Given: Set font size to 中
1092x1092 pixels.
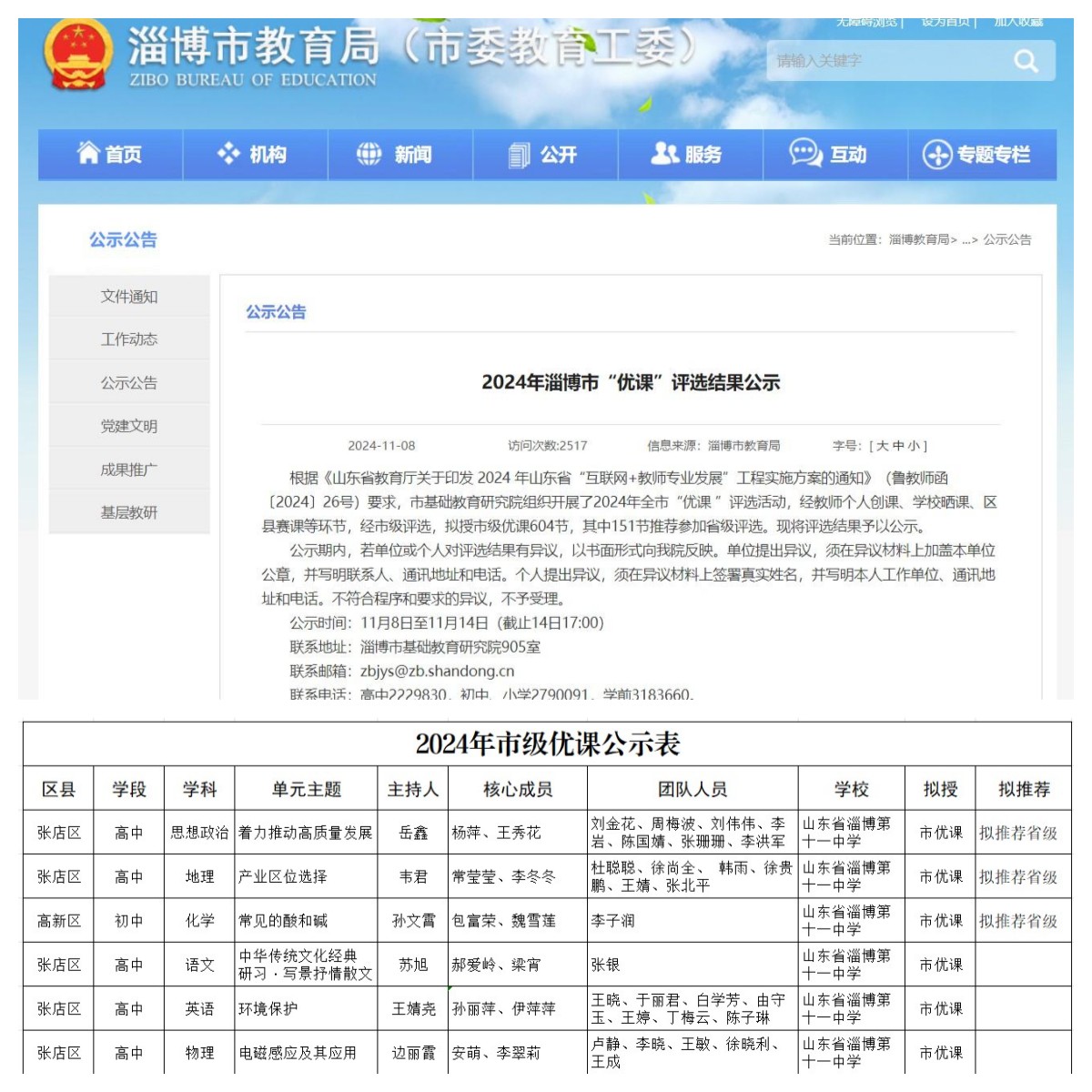Looking at the screenshot, I should [x=896, y=446].
